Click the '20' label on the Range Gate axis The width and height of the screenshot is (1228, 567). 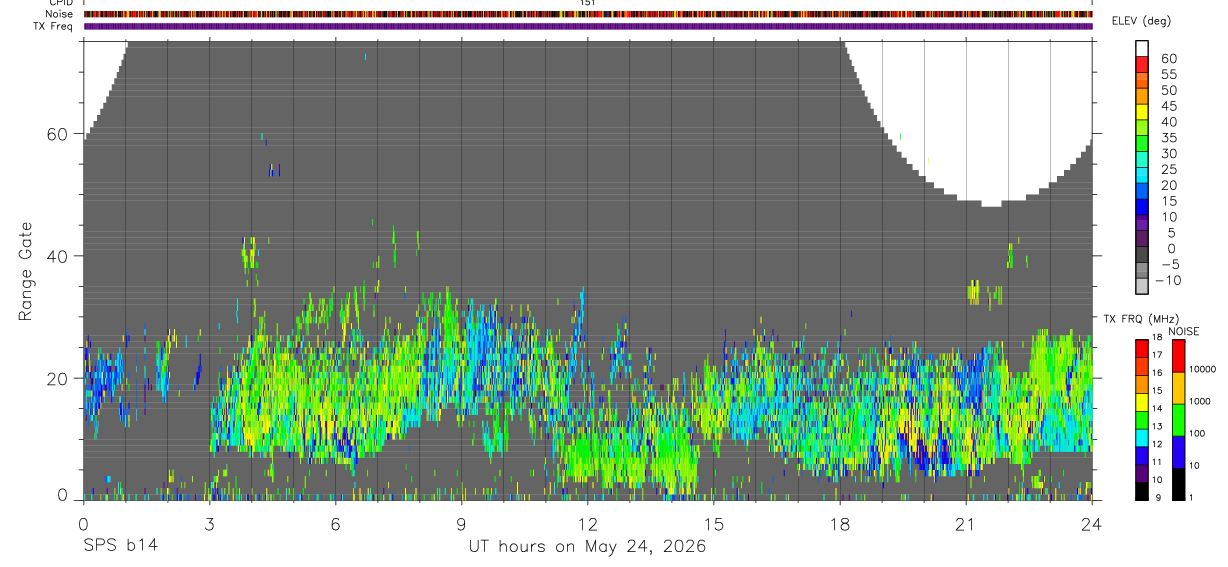coord(57,378)
